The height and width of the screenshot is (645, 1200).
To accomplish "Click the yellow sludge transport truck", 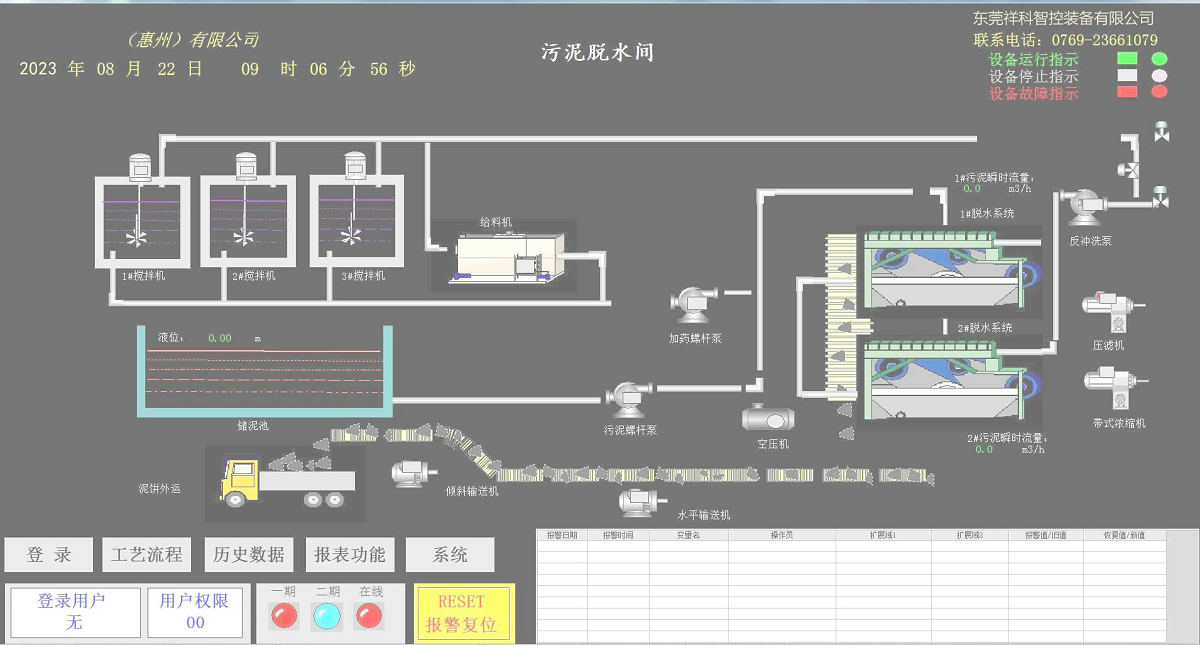I will [x=286, y=481].
